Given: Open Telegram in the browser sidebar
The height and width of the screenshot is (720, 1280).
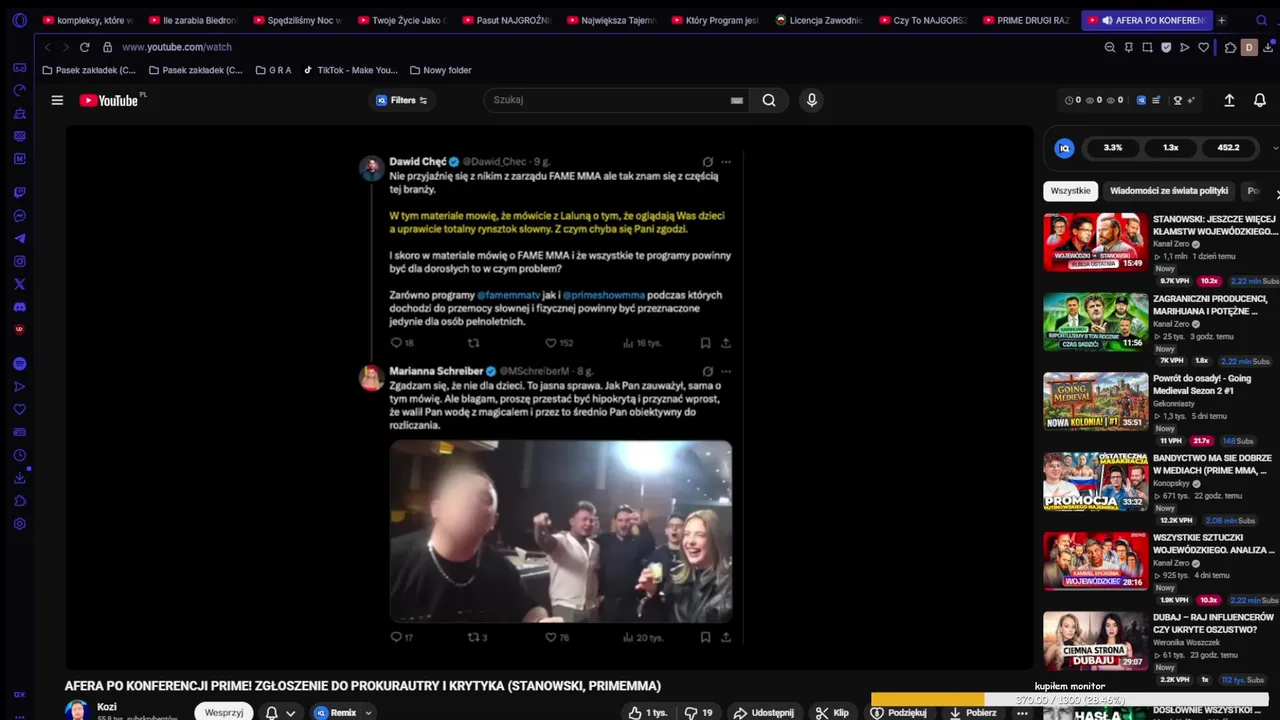Looking at the screenshot, I should (x=19, y=238).
